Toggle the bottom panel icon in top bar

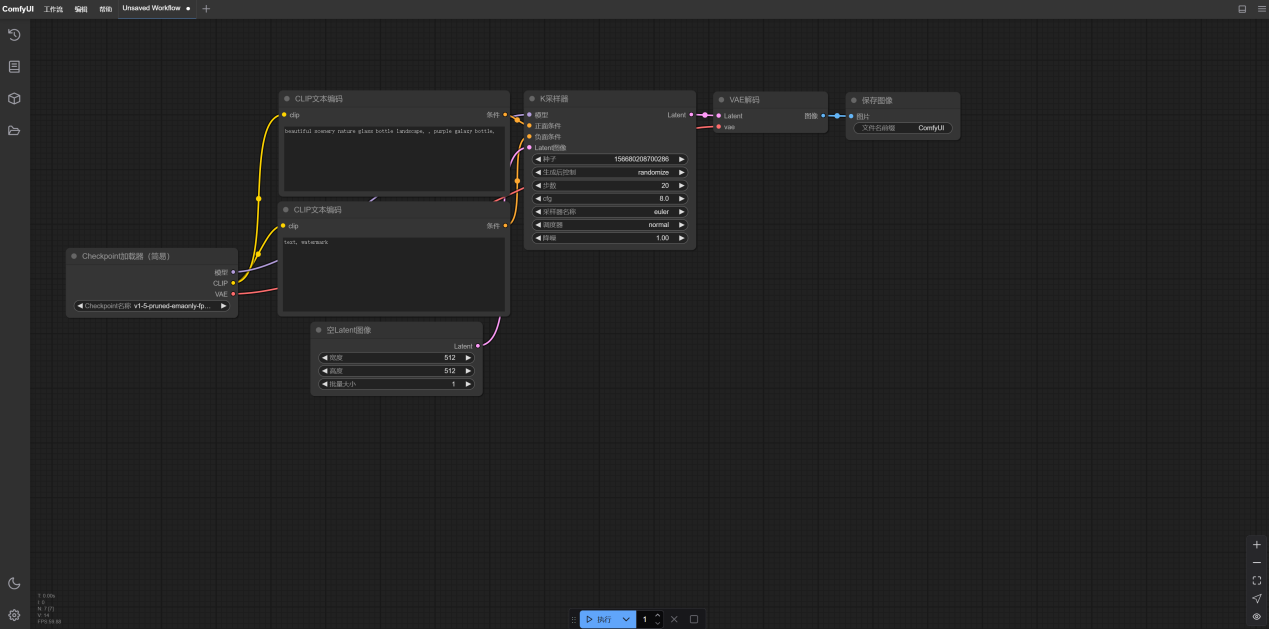pos(1242,9)
